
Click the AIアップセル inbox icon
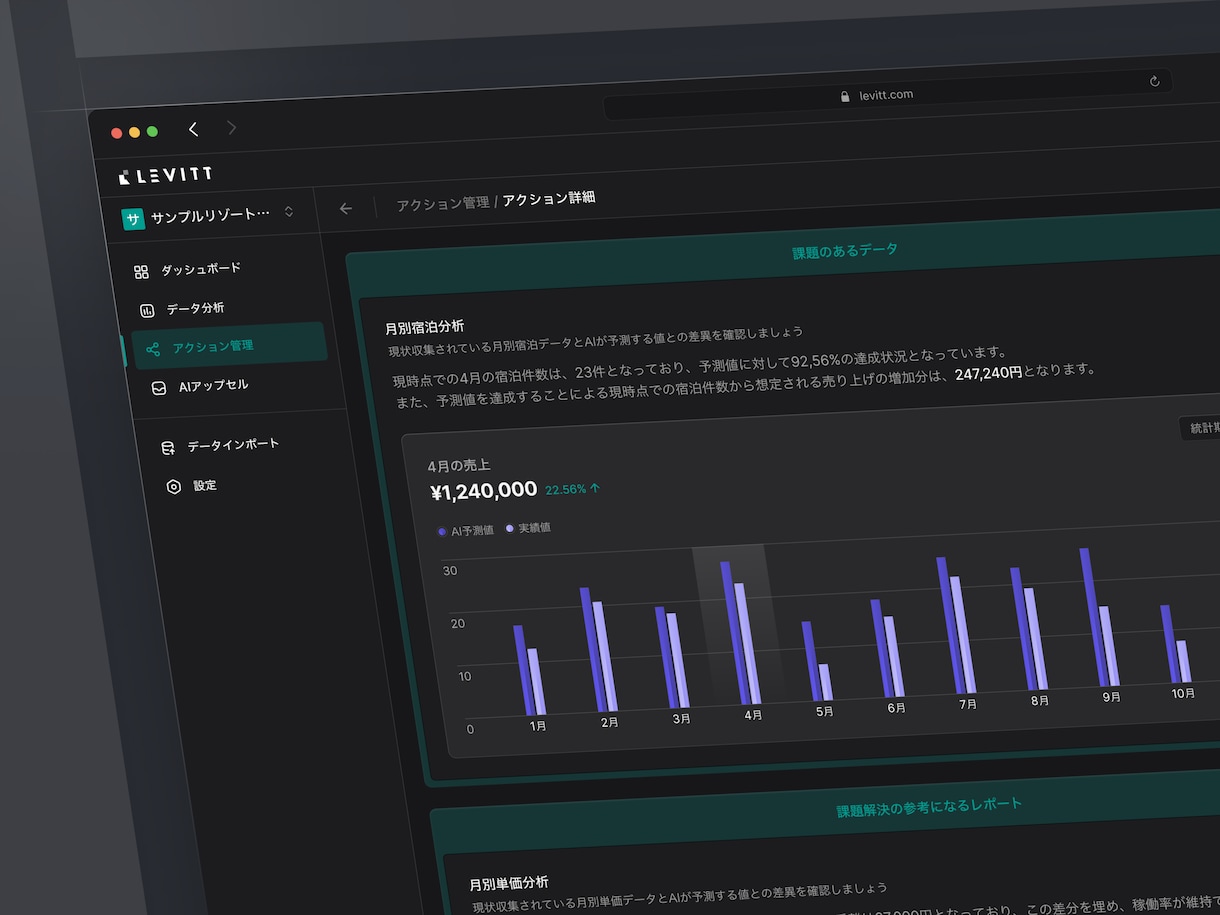tap(159, 388)
